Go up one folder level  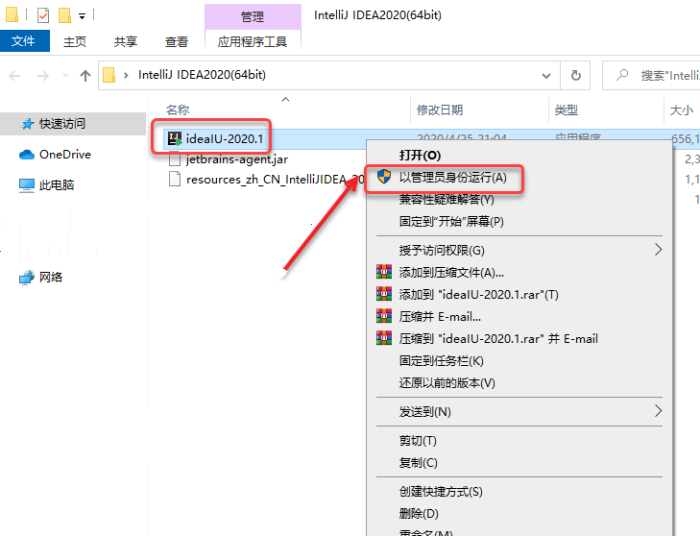[x=85, y=75]
